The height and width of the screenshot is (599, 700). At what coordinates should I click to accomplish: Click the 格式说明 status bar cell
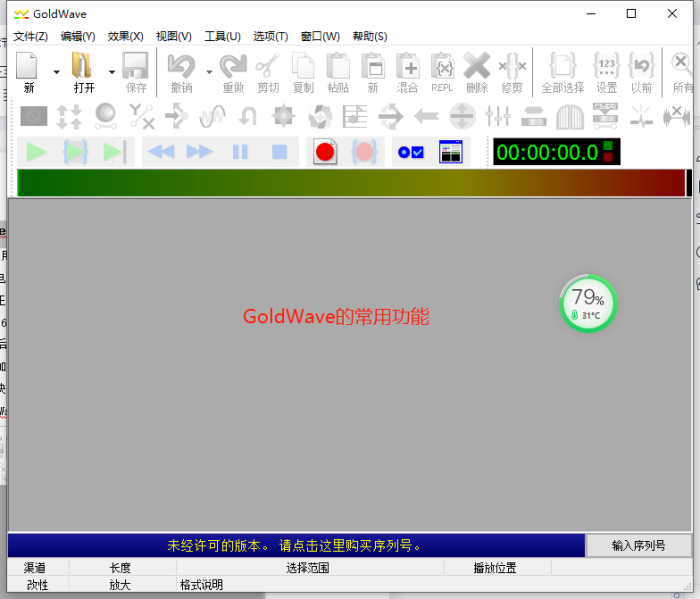[x=201, y=584]
